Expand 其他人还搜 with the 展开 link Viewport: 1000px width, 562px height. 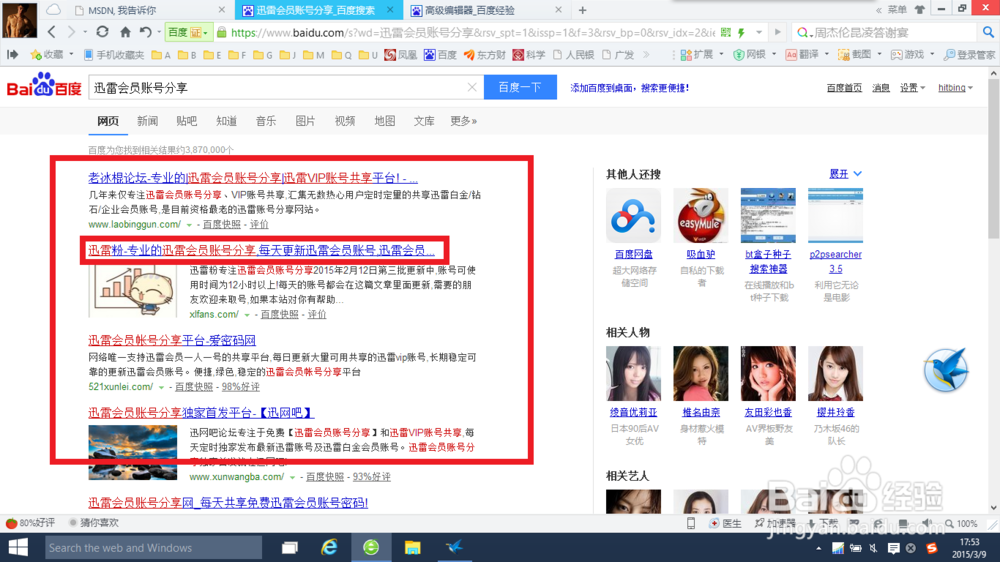(845, 174)
